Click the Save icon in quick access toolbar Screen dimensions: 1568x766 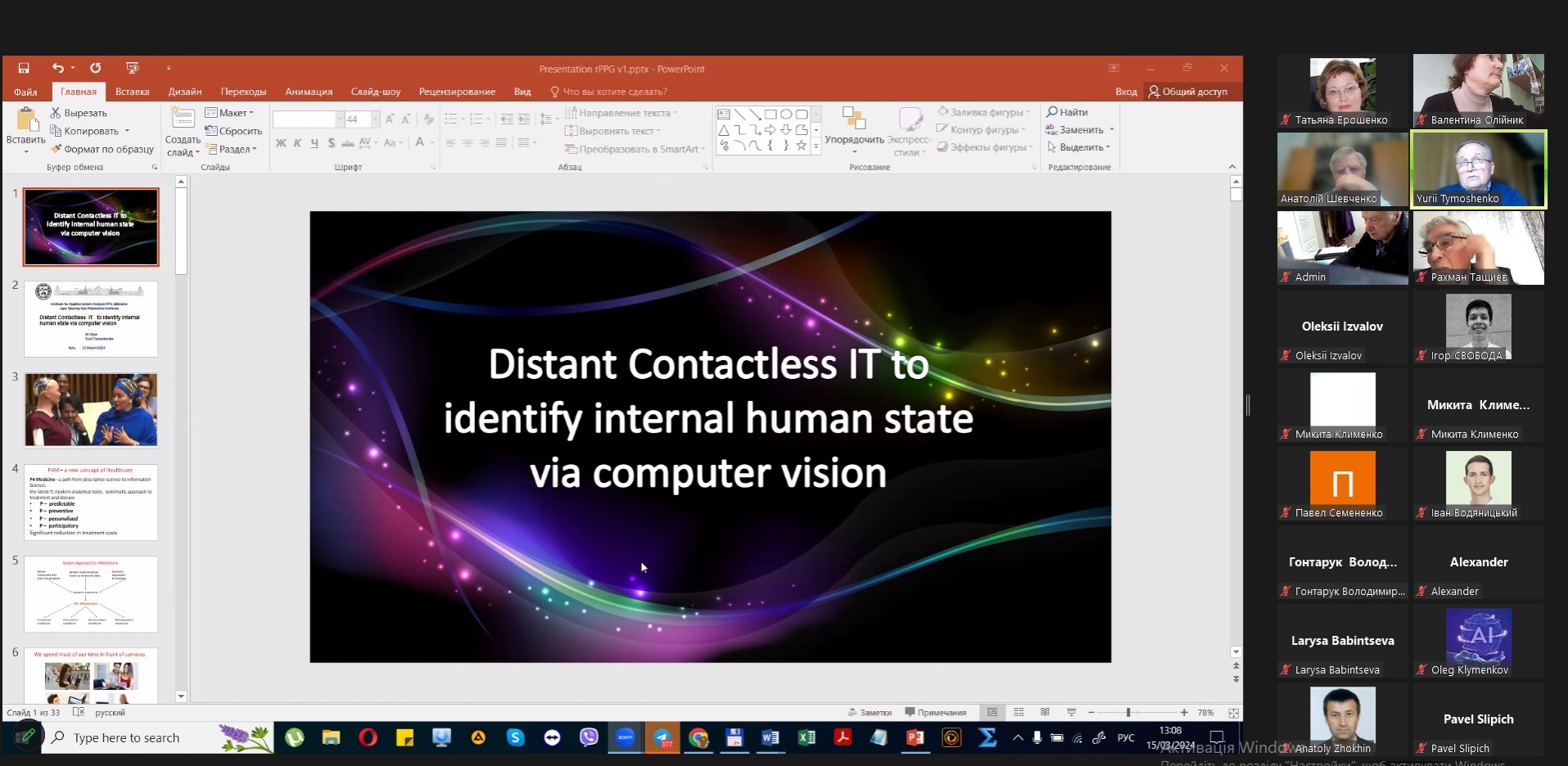tap(24, 68)
